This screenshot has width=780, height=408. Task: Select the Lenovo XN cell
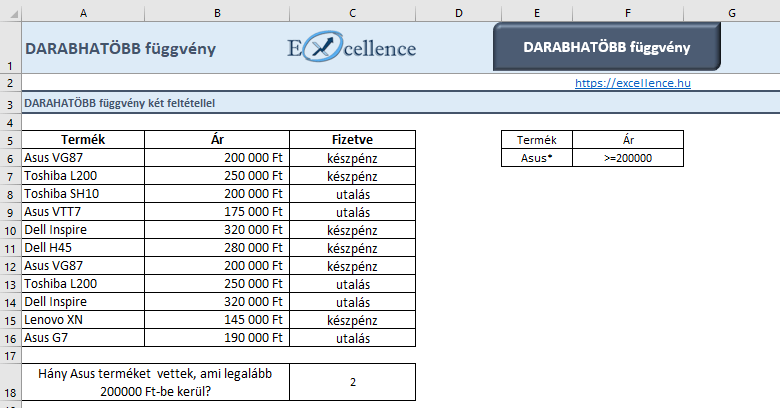tap(83, 319)
